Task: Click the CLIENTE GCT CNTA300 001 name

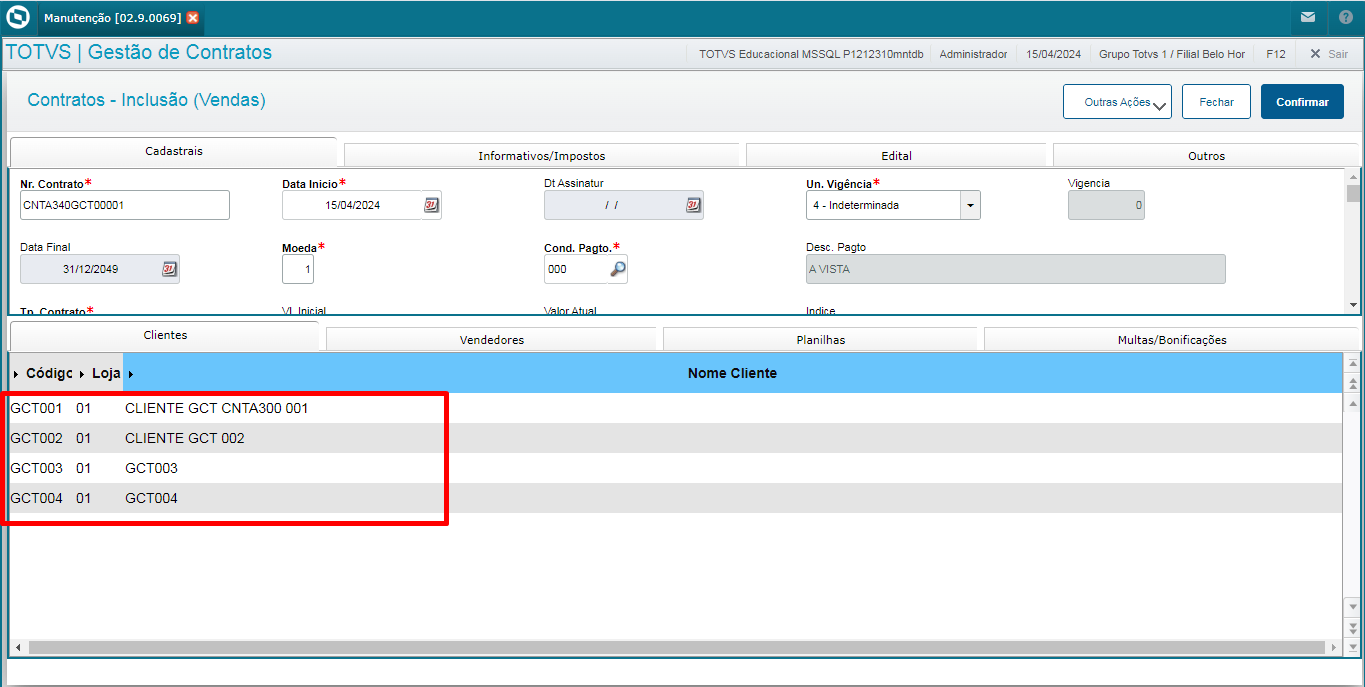Action: click(216, 408)
